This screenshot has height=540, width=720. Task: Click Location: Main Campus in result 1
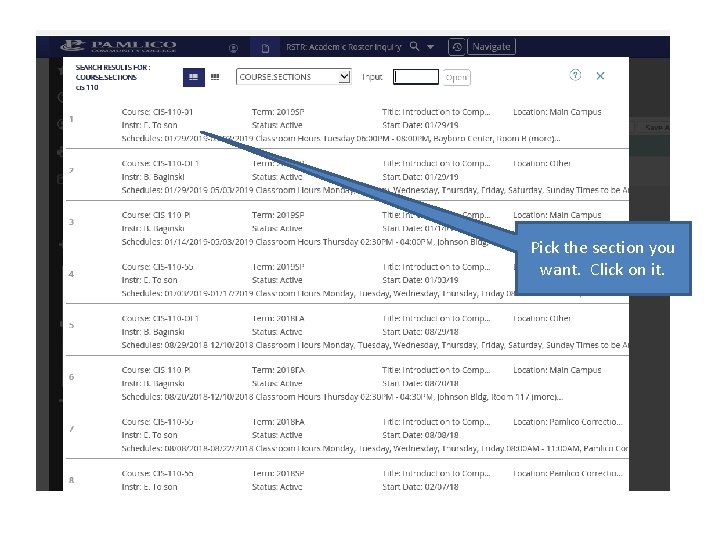[x=557, y=112]
